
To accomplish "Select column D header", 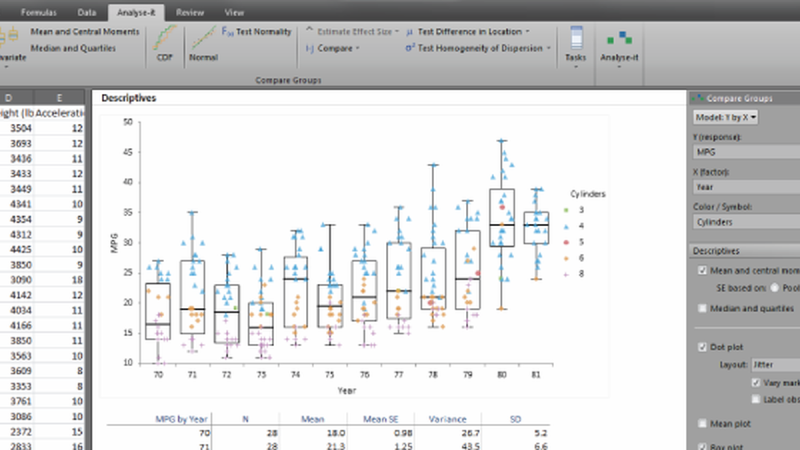I will pyautogui.click(x=16, y=98).
